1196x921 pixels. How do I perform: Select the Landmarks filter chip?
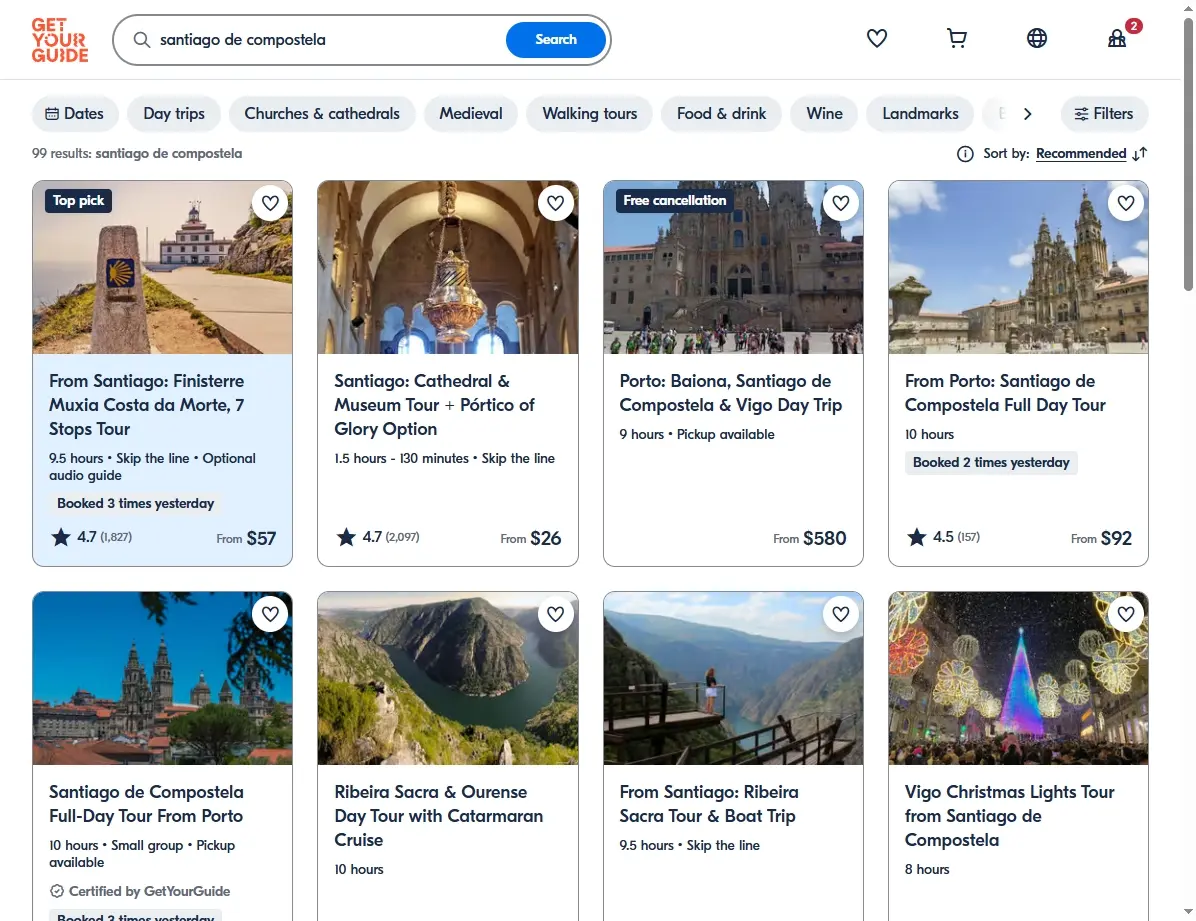point(921,114)
